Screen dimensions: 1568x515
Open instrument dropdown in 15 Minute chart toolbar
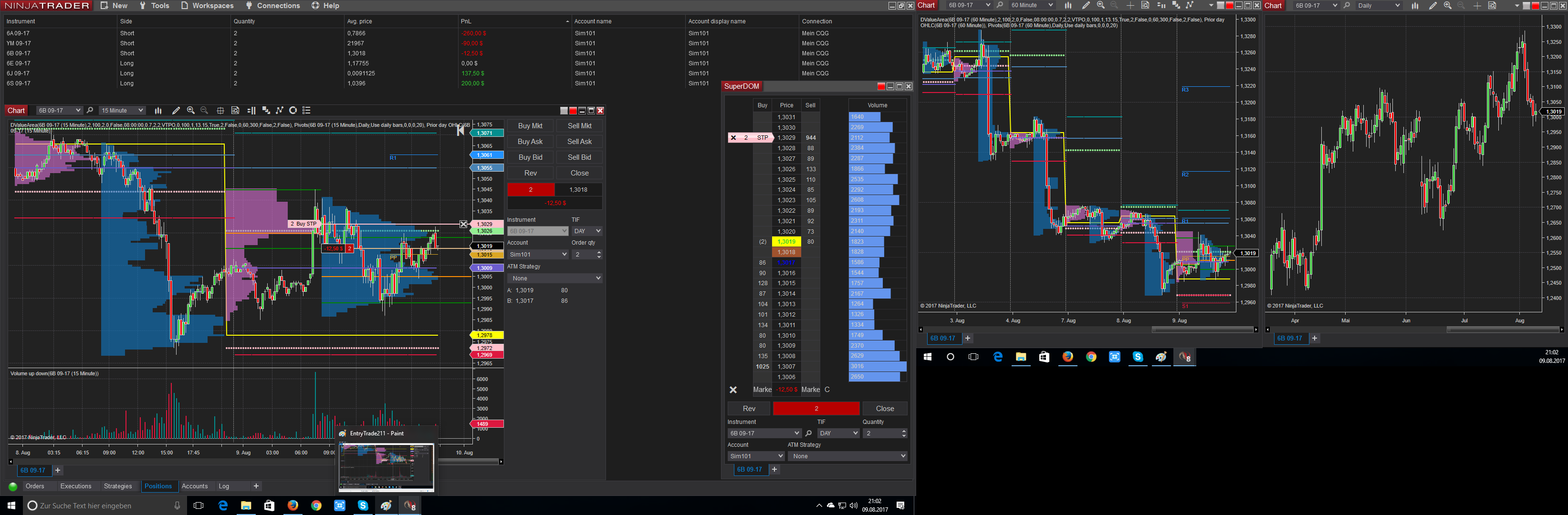tap(59, 111)
